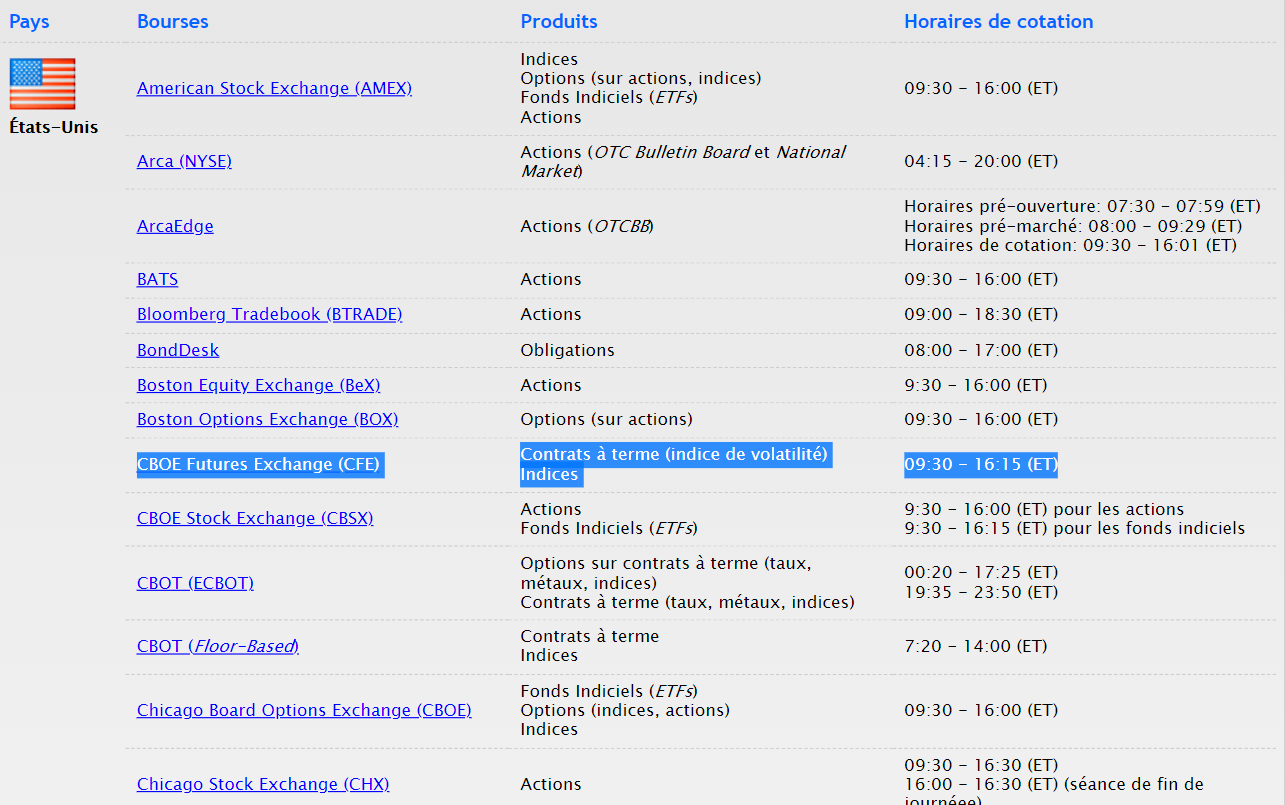The width and height of the screenshot is (1285, 805).
Task: Open the BATS exchange link
Action: [157, 279]
